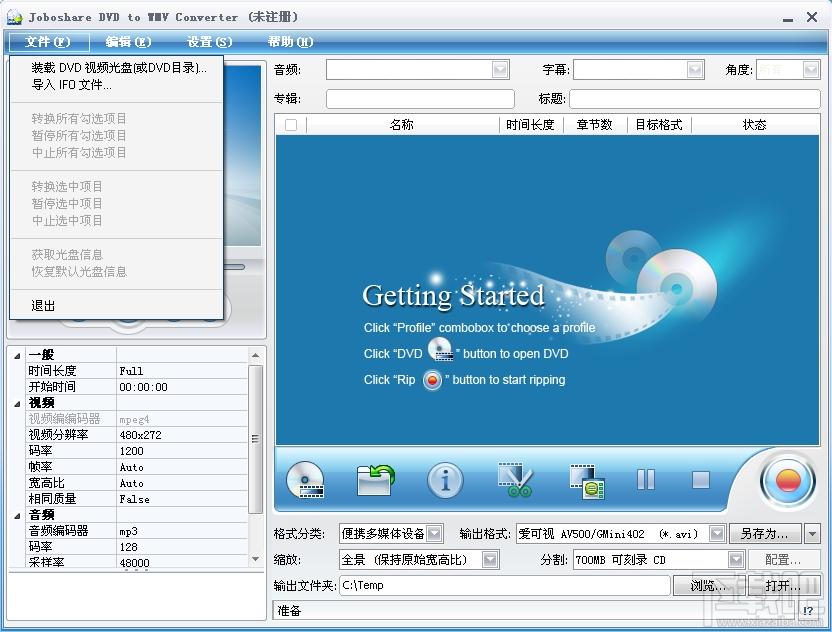Screen dimensions: 832x632
Task: Choose 装载 DVD 视频光盘 menu entry
Action: [117, 67]
